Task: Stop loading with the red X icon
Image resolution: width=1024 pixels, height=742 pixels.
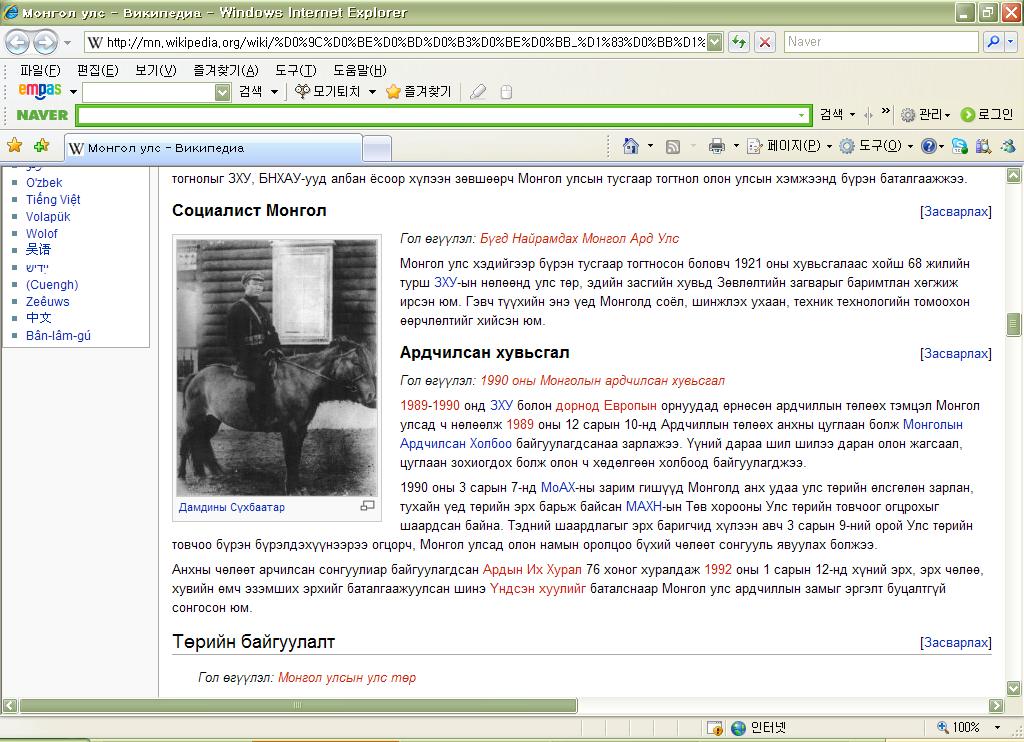Action: pos(765,42)
